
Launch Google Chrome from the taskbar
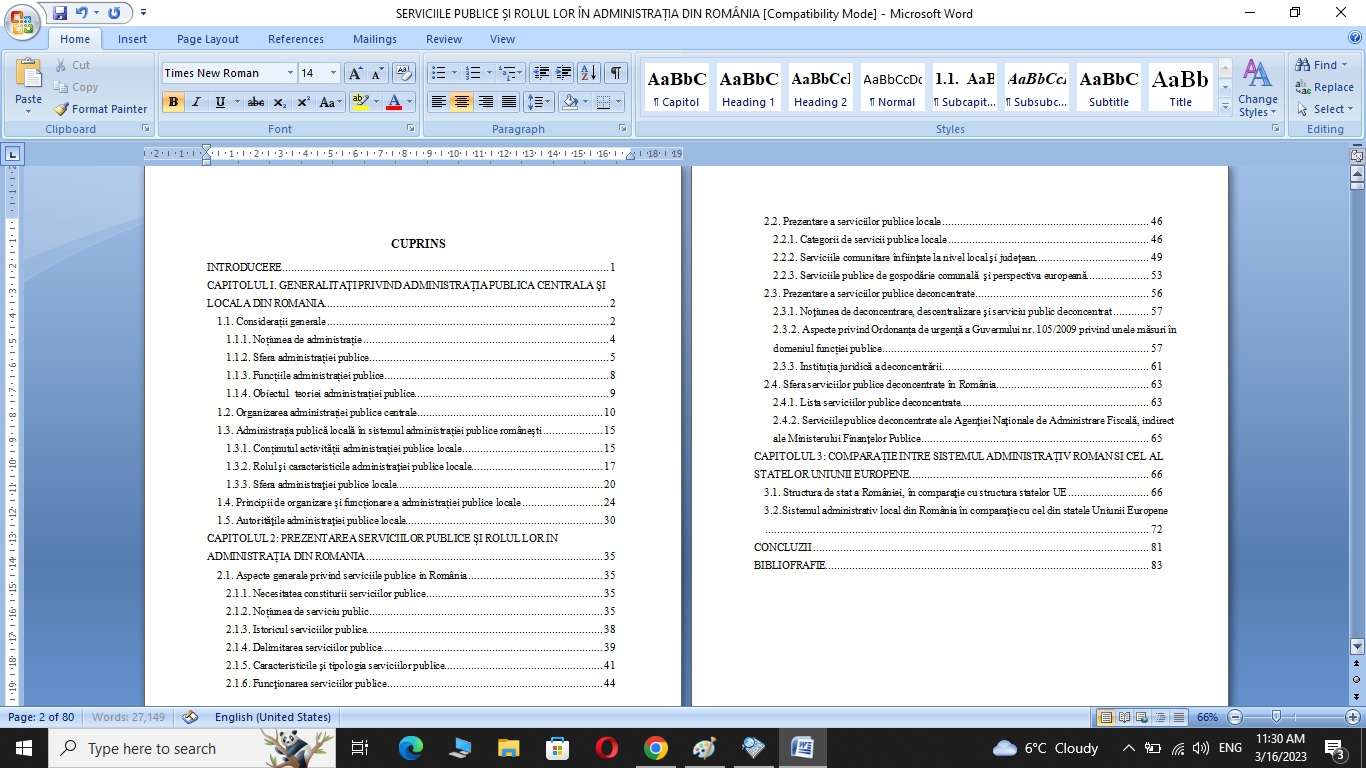coord(655,748)
